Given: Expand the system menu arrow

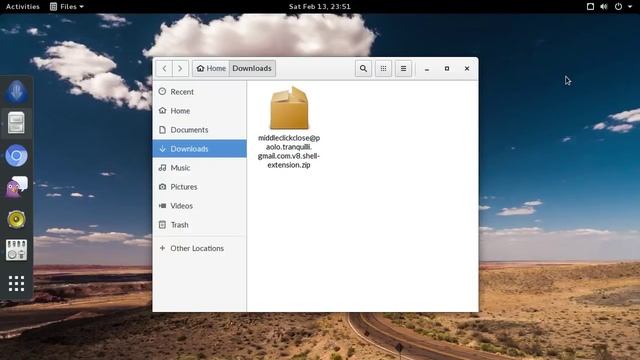Looking at the screenshot, I should (x=630, y=7).
